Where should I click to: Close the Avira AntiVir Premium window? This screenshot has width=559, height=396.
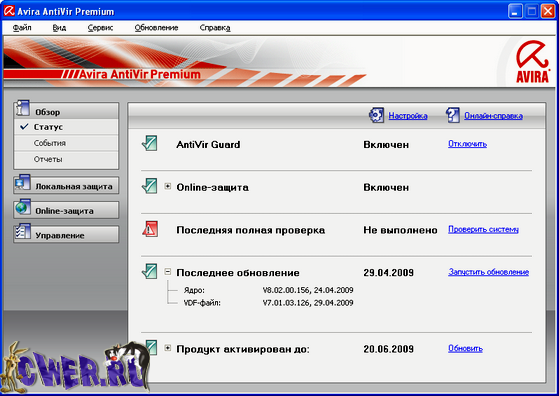[548, 11]
